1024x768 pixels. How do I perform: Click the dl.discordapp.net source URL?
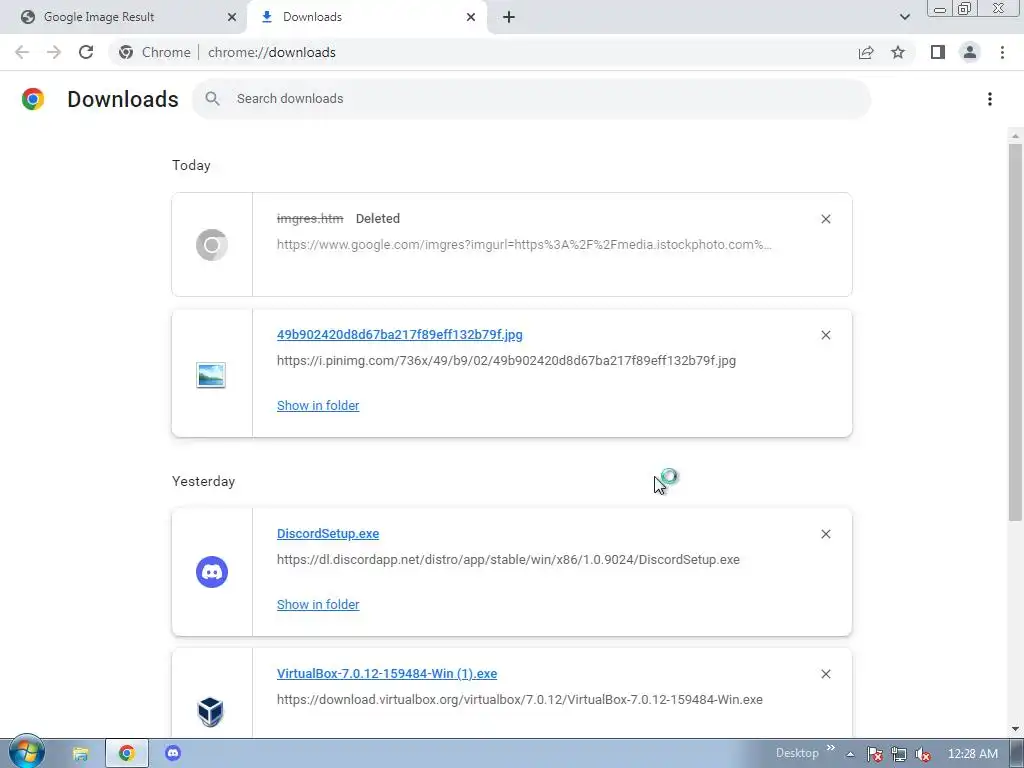coord(508,560)
